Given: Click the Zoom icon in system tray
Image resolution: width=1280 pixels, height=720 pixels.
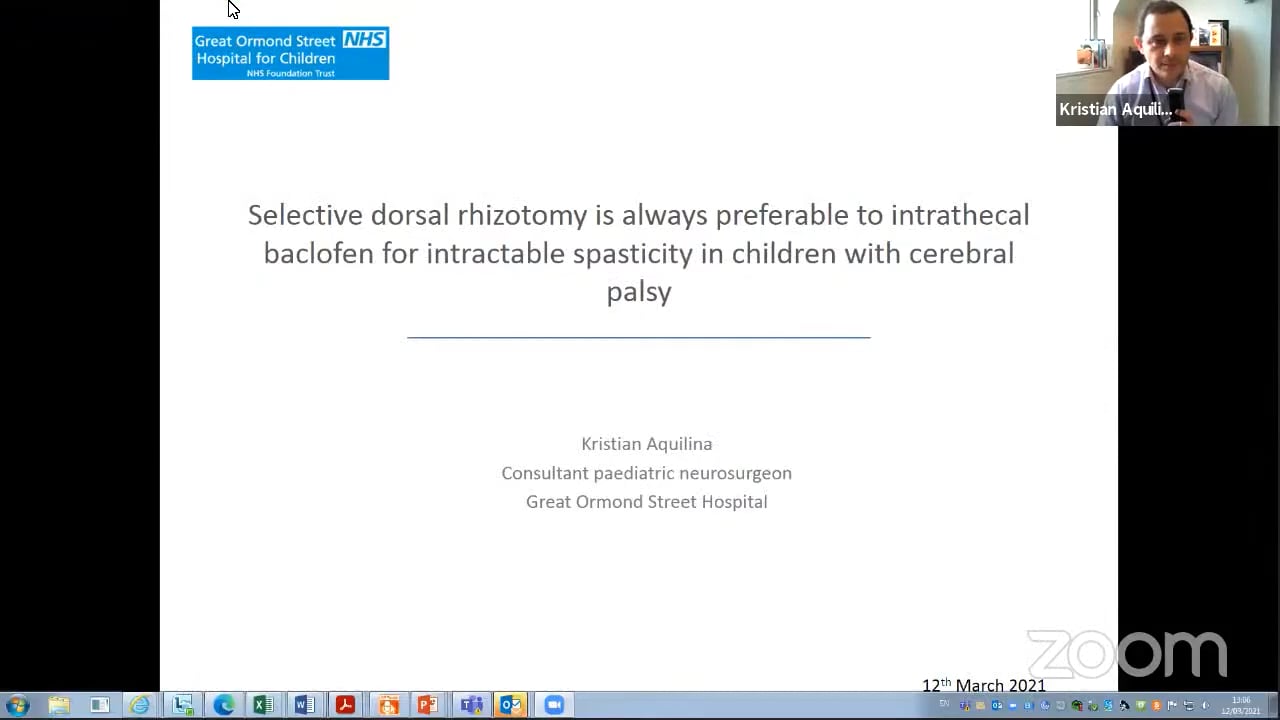Looking at the screenshot, I should [x=1012, y=706].
